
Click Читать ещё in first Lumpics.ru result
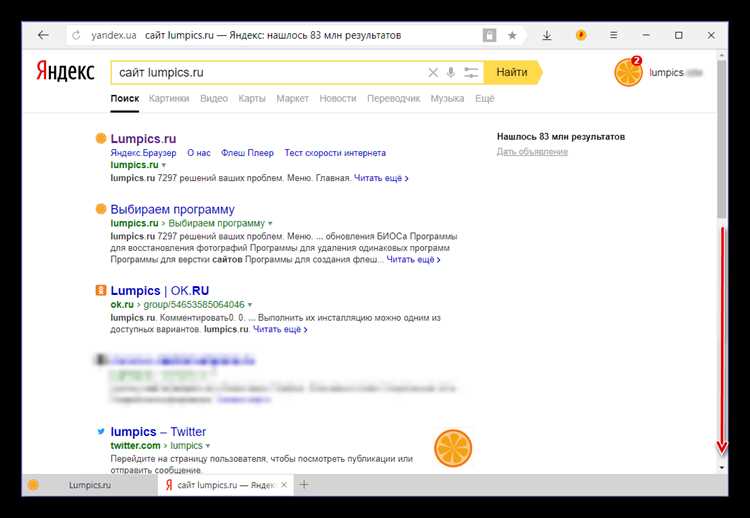tap(381, 178)
